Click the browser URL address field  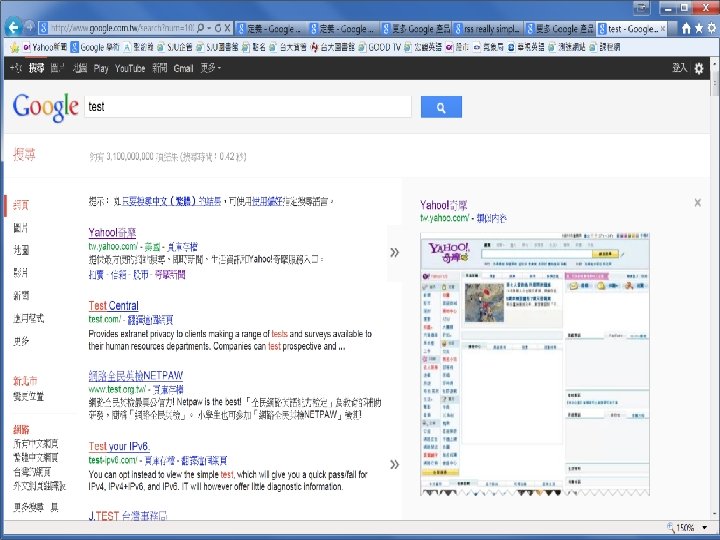[x=121, y=28]
